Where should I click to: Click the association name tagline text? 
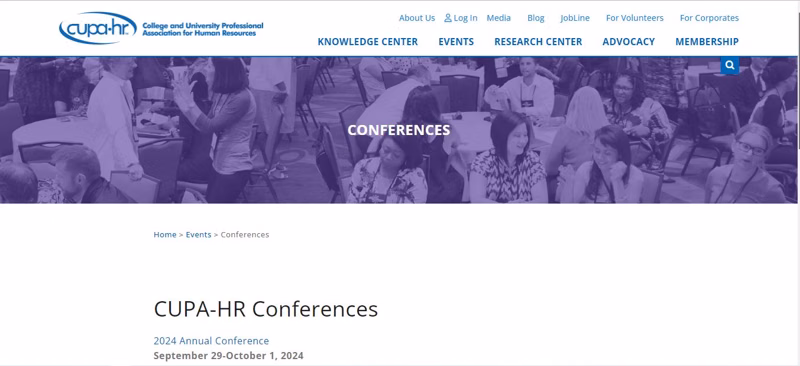203,29
